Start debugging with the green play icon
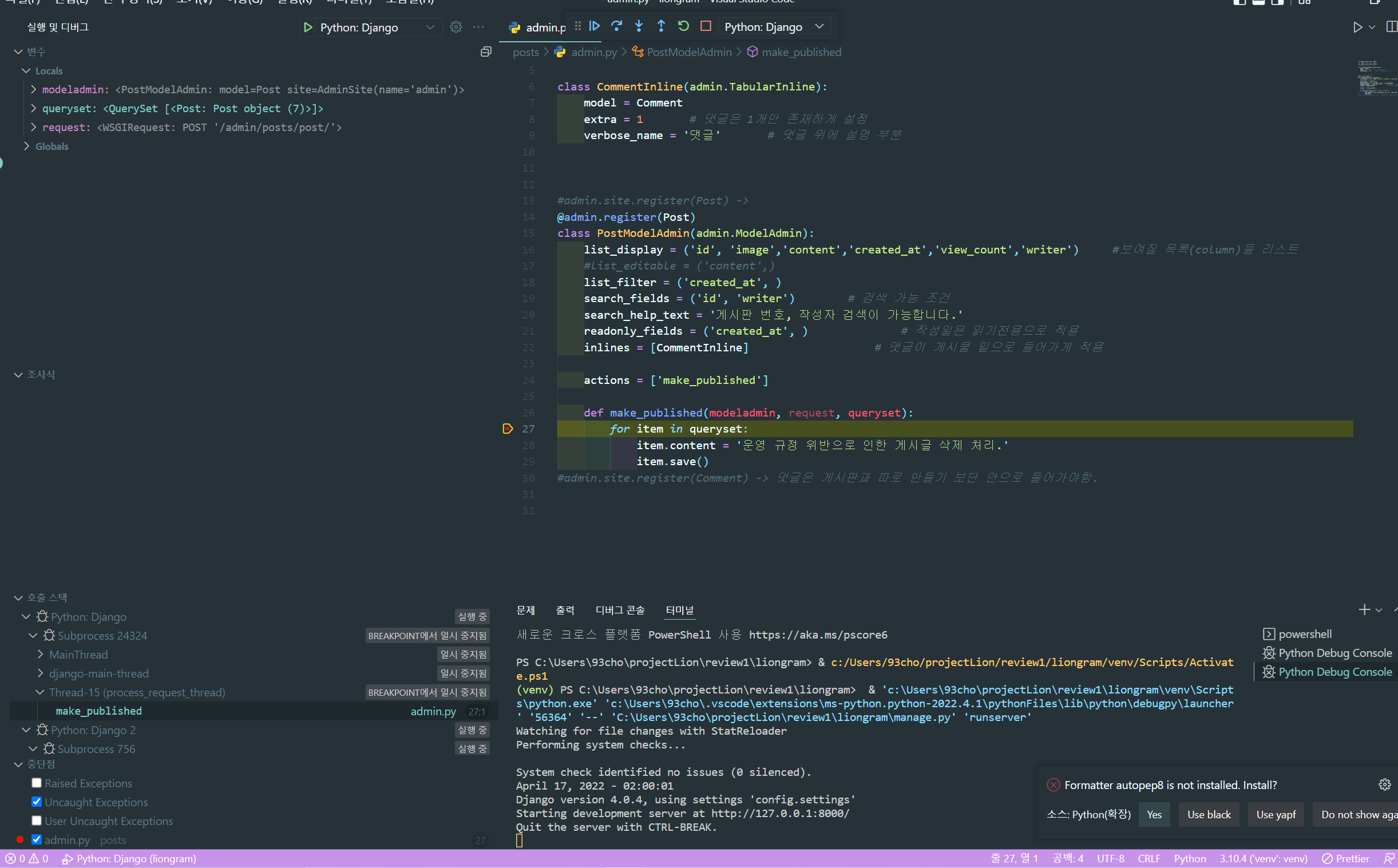1398x868 pixels. (308, 27)
